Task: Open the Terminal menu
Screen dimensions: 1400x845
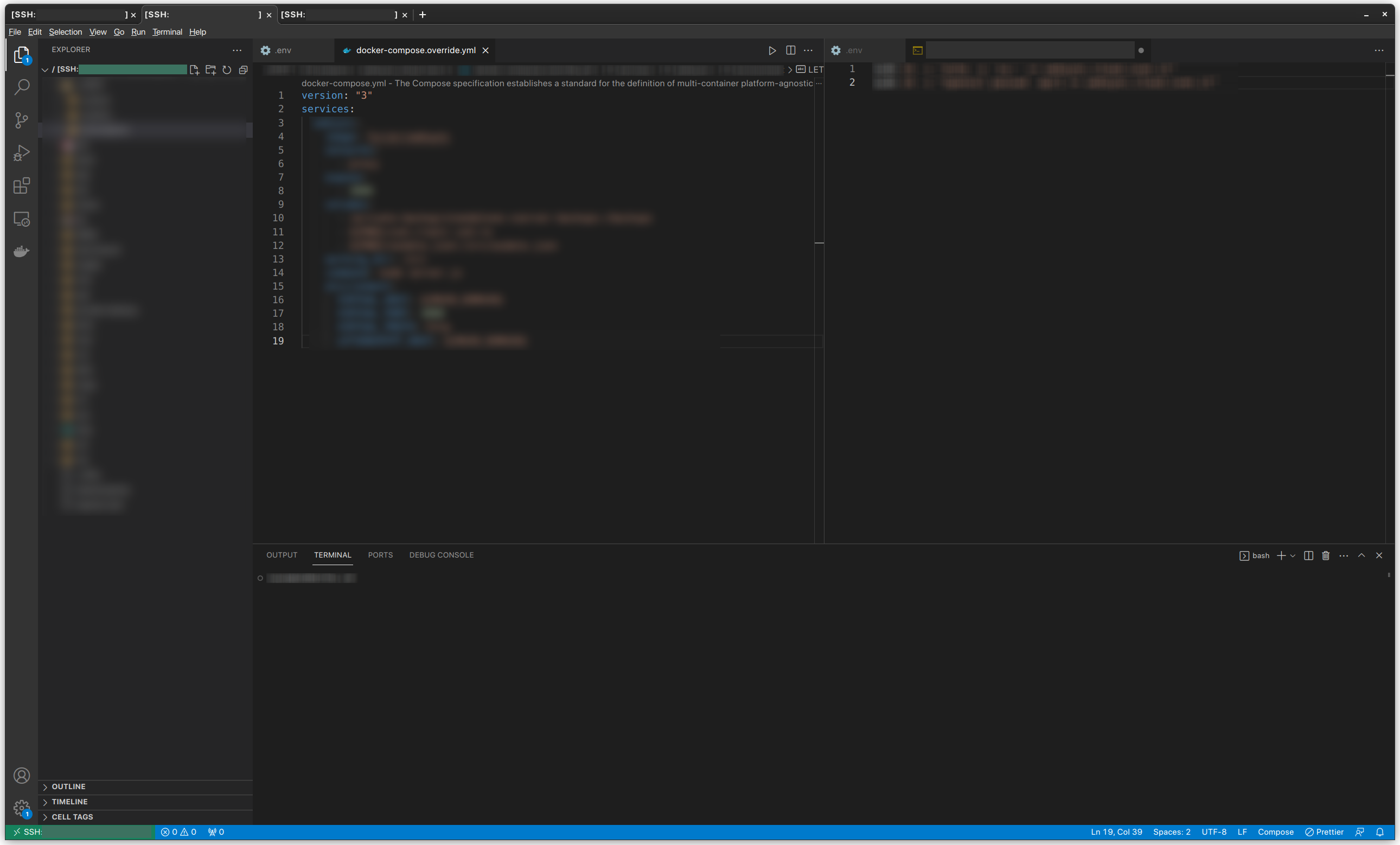Action: click(167, 32)
